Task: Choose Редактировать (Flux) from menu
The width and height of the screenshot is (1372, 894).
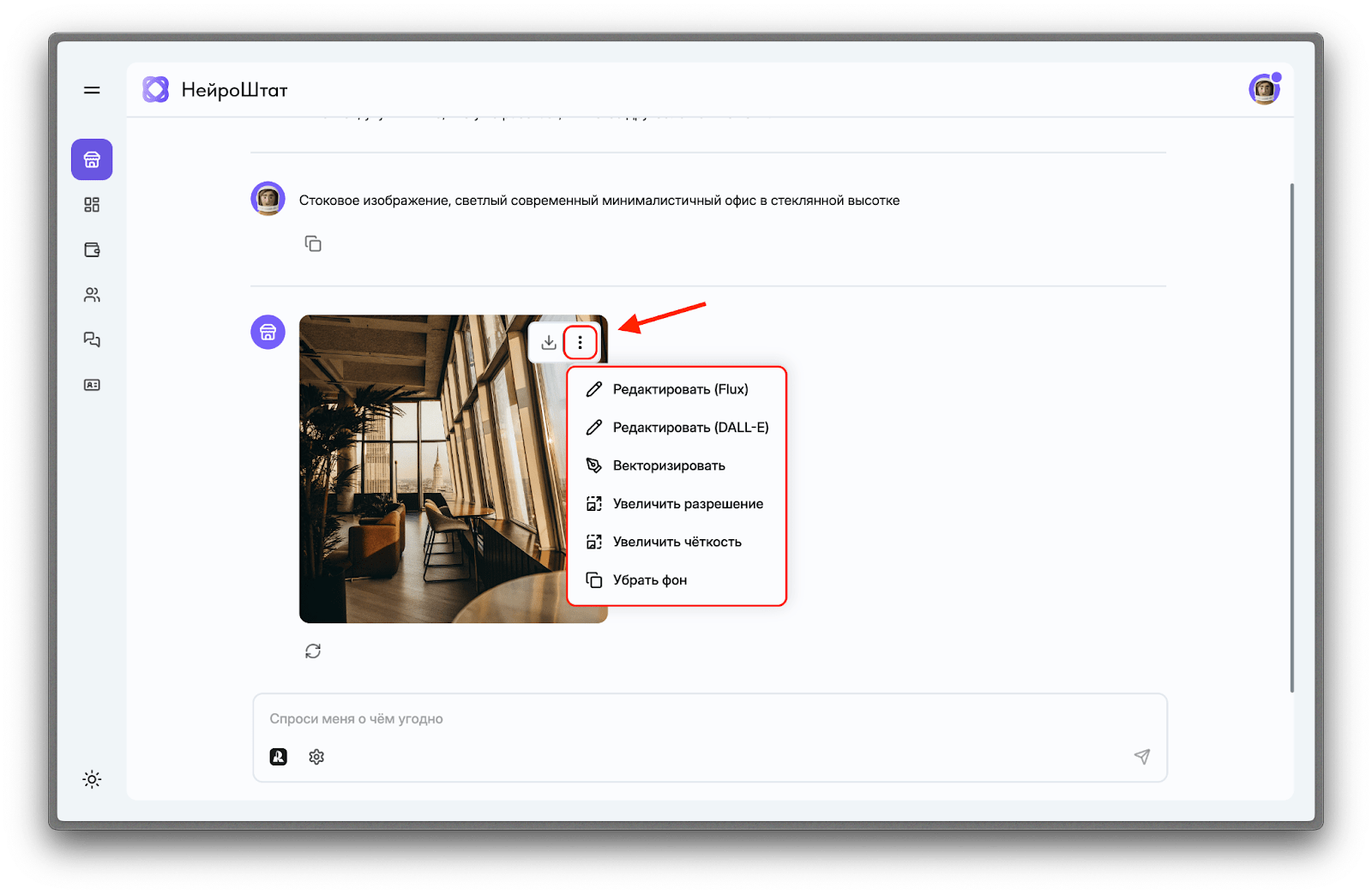Action: point(677,389)
